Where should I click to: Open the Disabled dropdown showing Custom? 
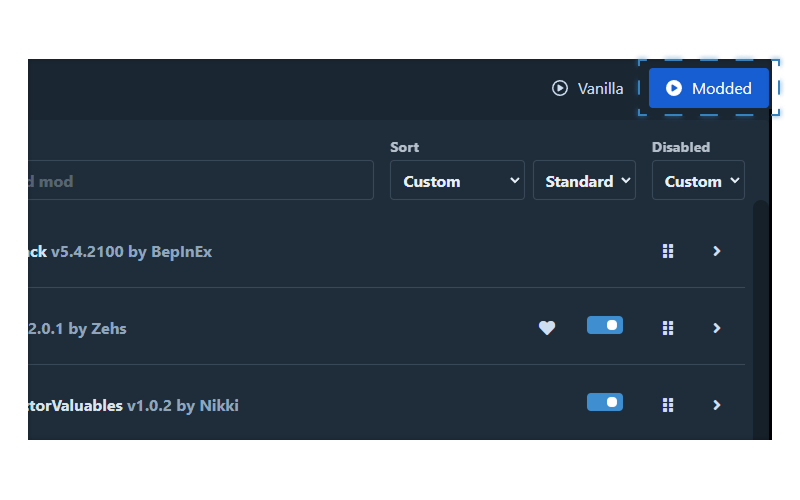point(698,180)
